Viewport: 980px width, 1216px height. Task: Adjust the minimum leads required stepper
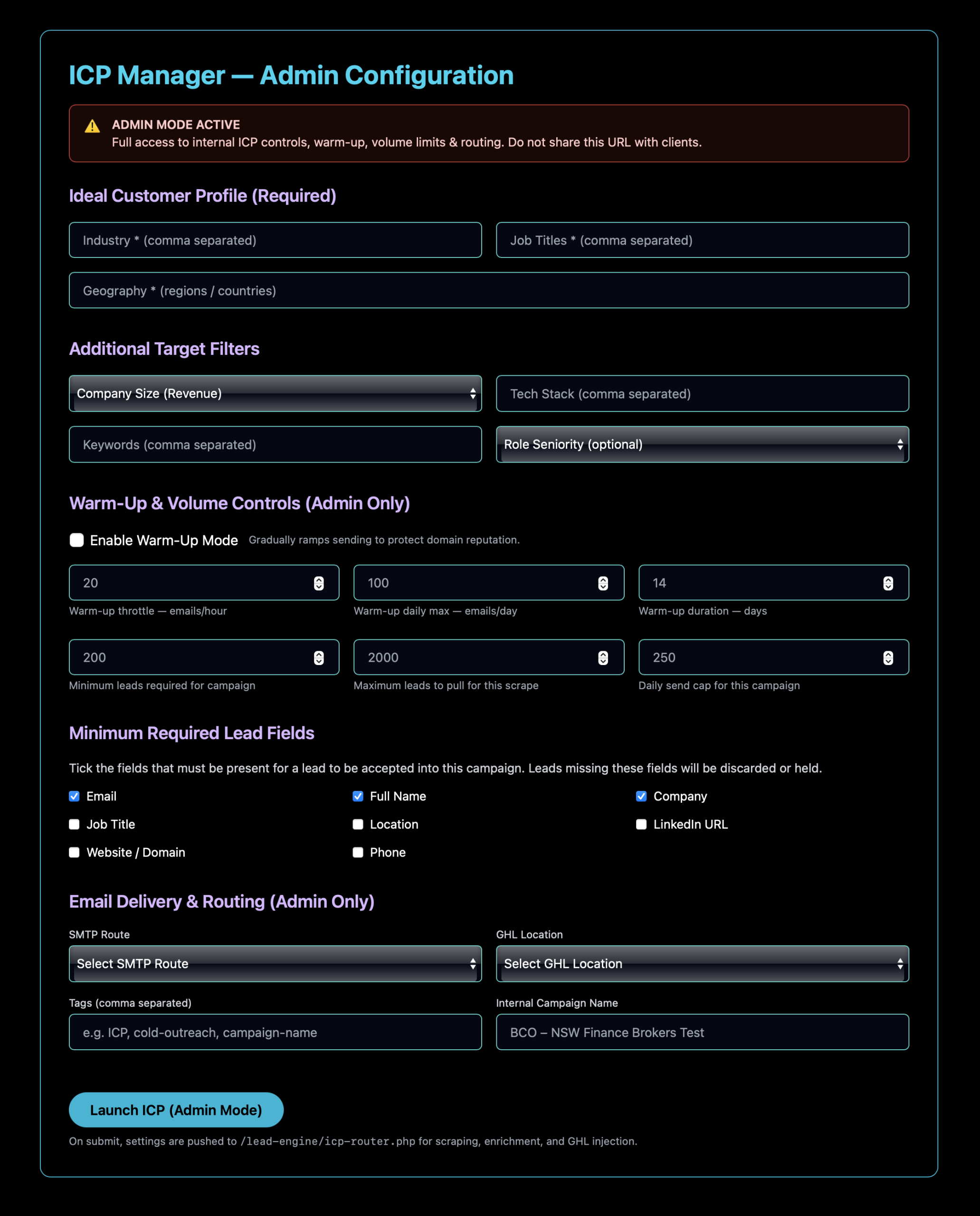coord(318,657)
